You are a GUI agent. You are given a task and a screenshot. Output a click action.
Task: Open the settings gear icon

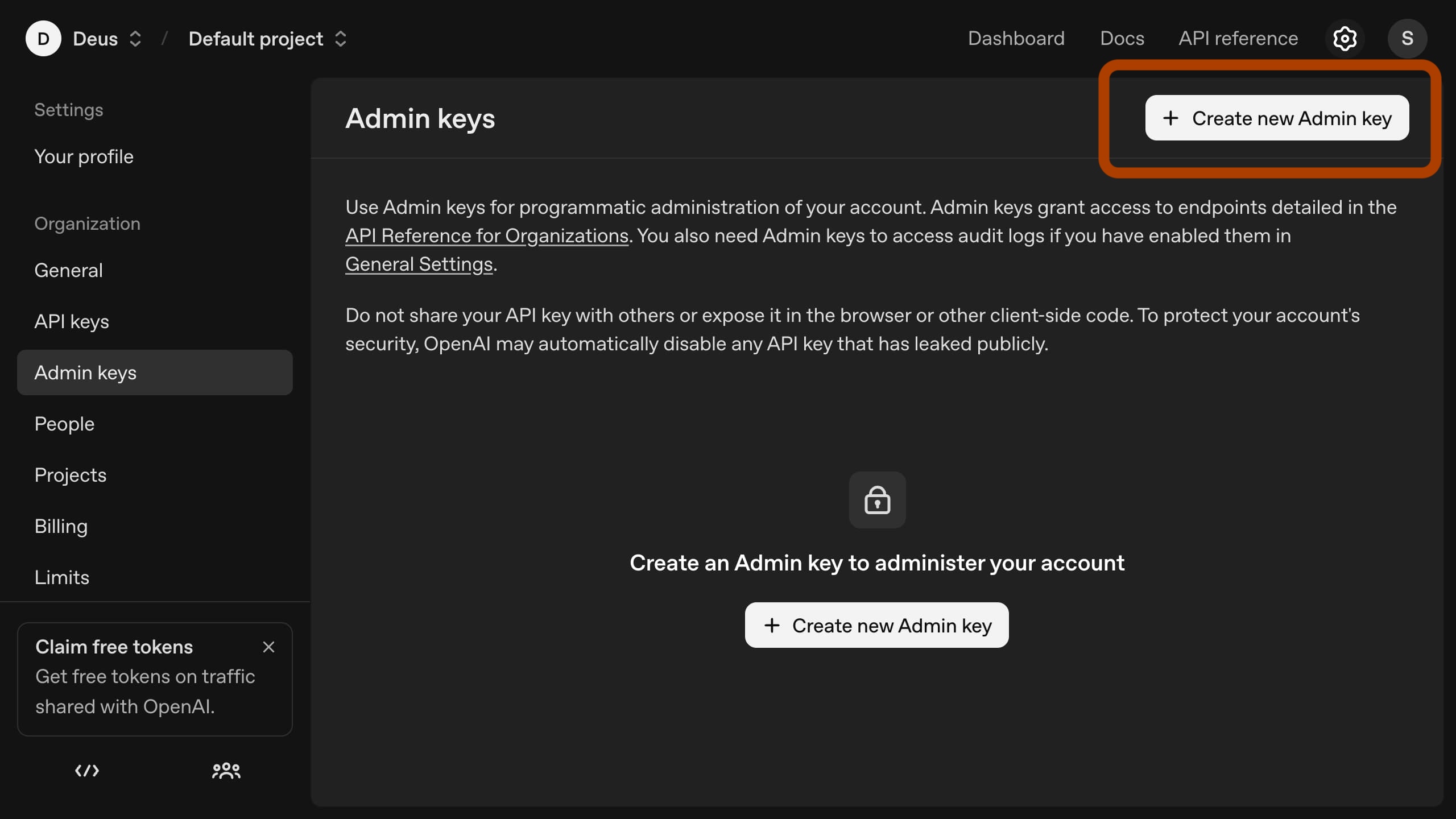[x=1345, y=39]
